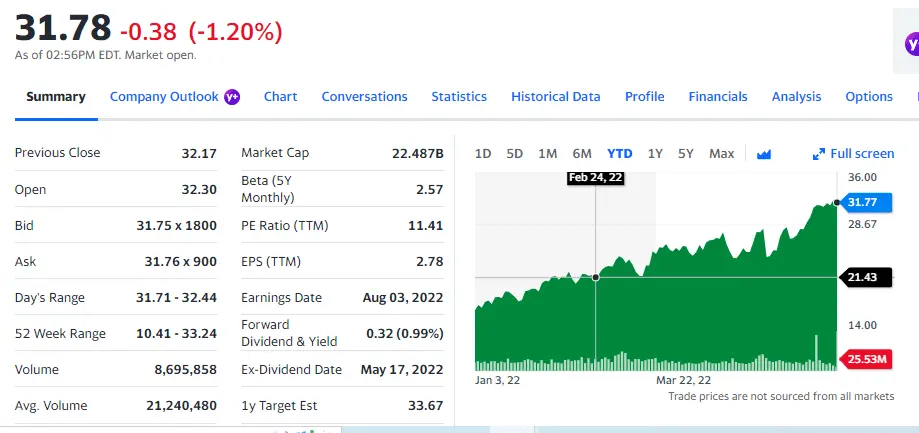Open the Chart tab

pyautogui.click(x=280, y=97)
